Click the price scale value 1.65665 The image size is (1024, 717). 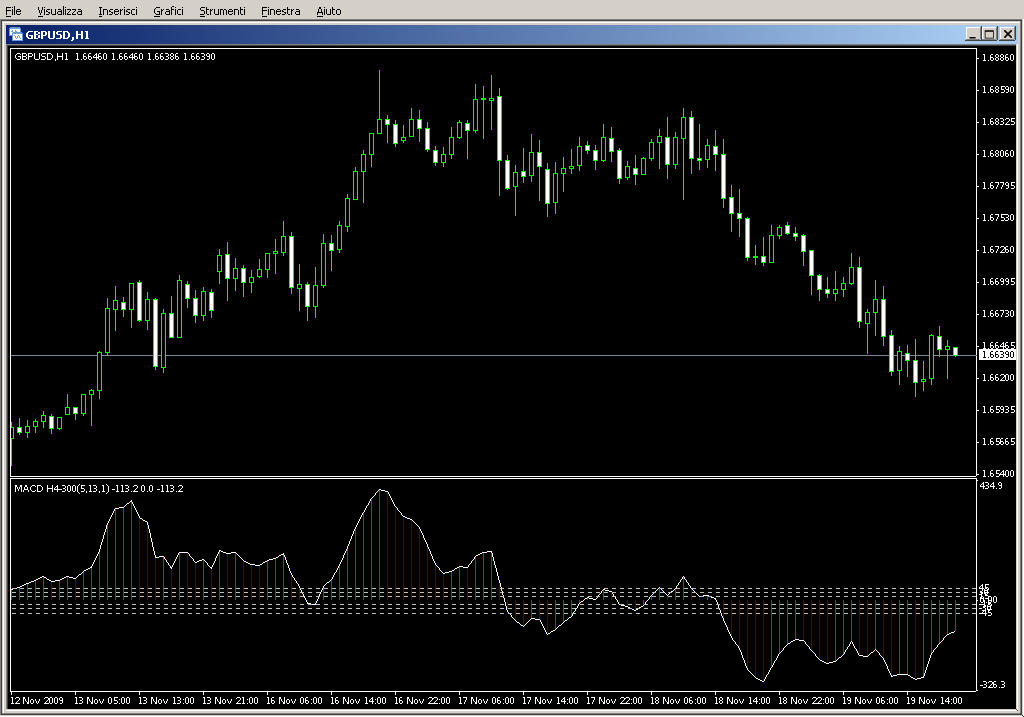999,441
